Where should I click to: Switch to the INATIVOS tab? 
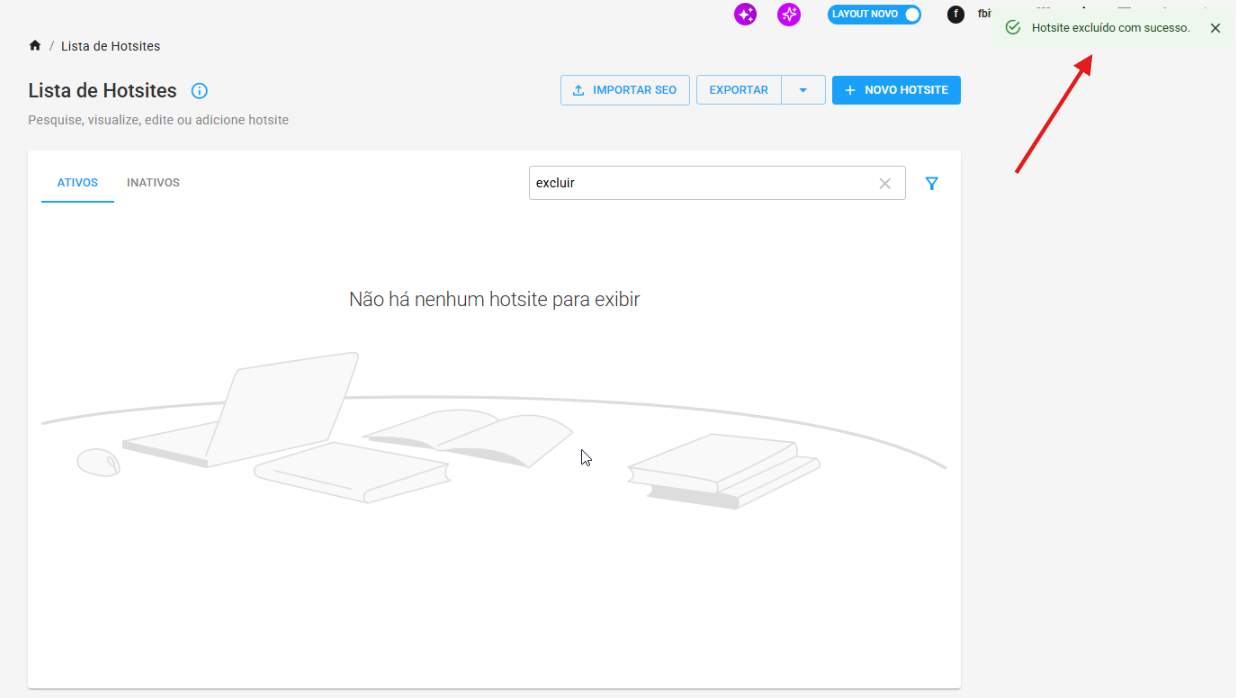(x=153, y=183)
